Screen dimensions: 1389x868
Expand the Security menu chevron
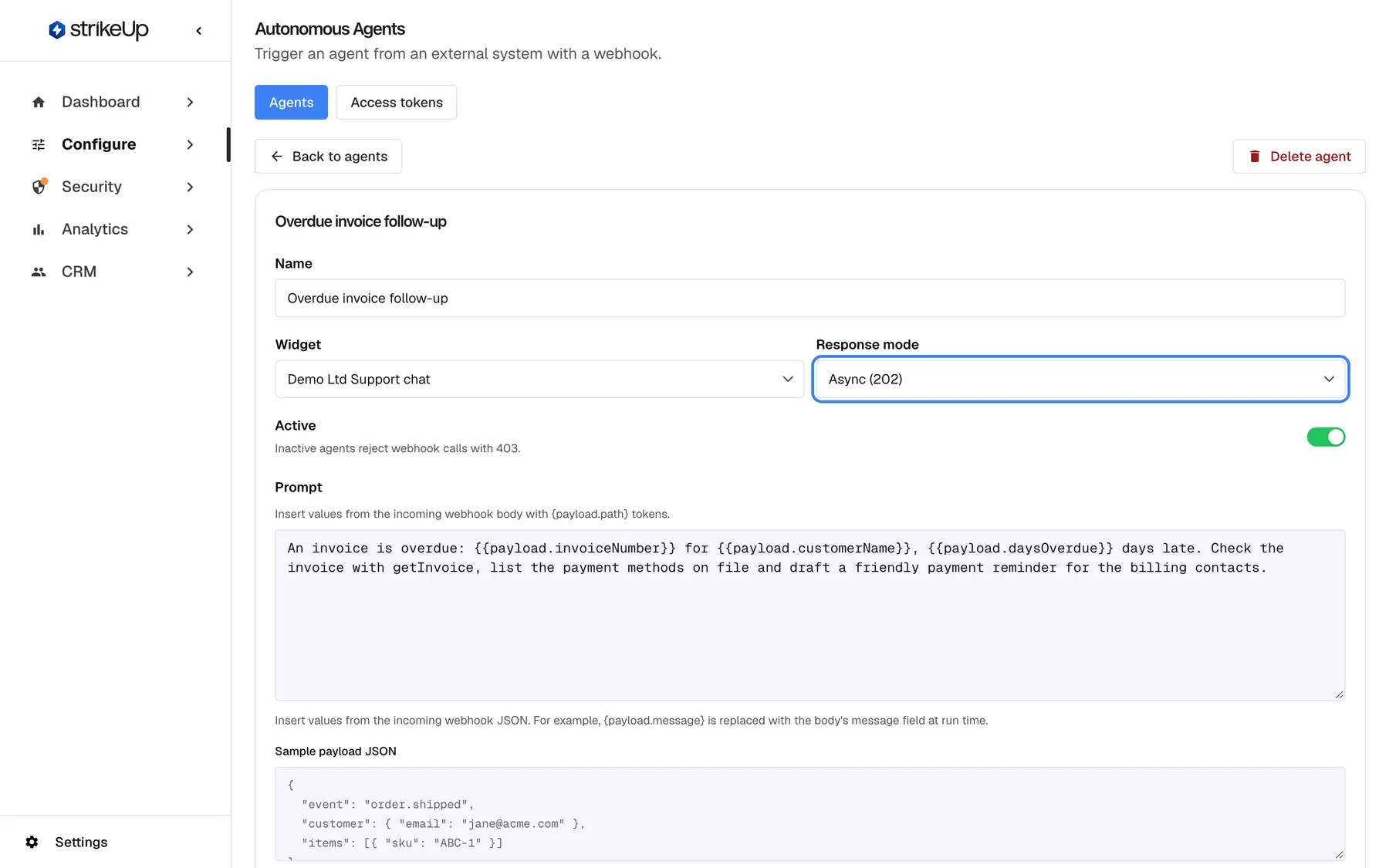190,187
